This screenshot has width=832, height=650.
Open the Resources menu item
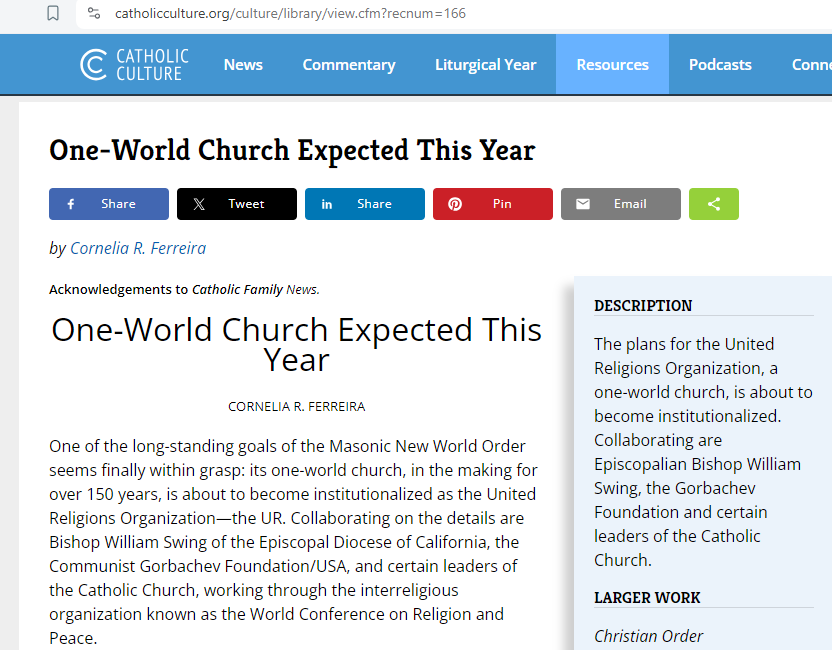click(x=612, y=65)
